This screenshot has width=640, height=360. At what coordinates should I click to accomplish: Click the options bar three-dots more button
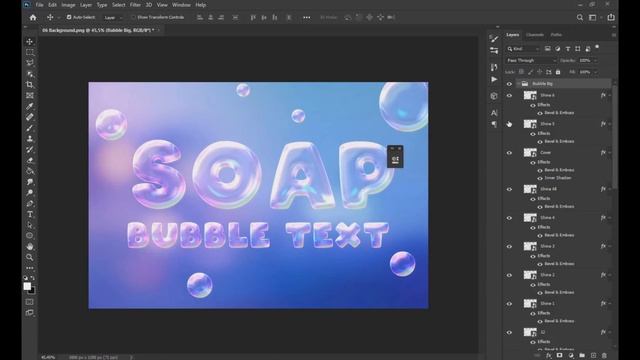pyautogui.click(x=307, y=18)
